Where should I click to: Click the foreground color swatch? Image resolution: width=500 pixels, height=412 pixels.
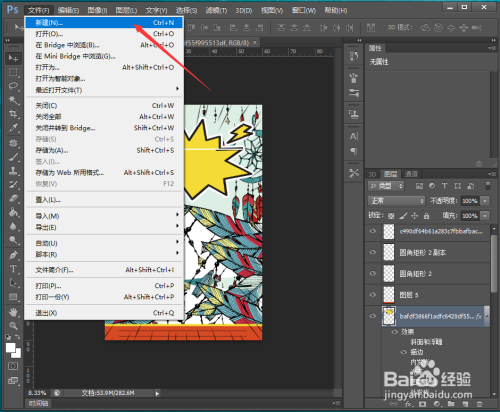click(x=10, y=348)
